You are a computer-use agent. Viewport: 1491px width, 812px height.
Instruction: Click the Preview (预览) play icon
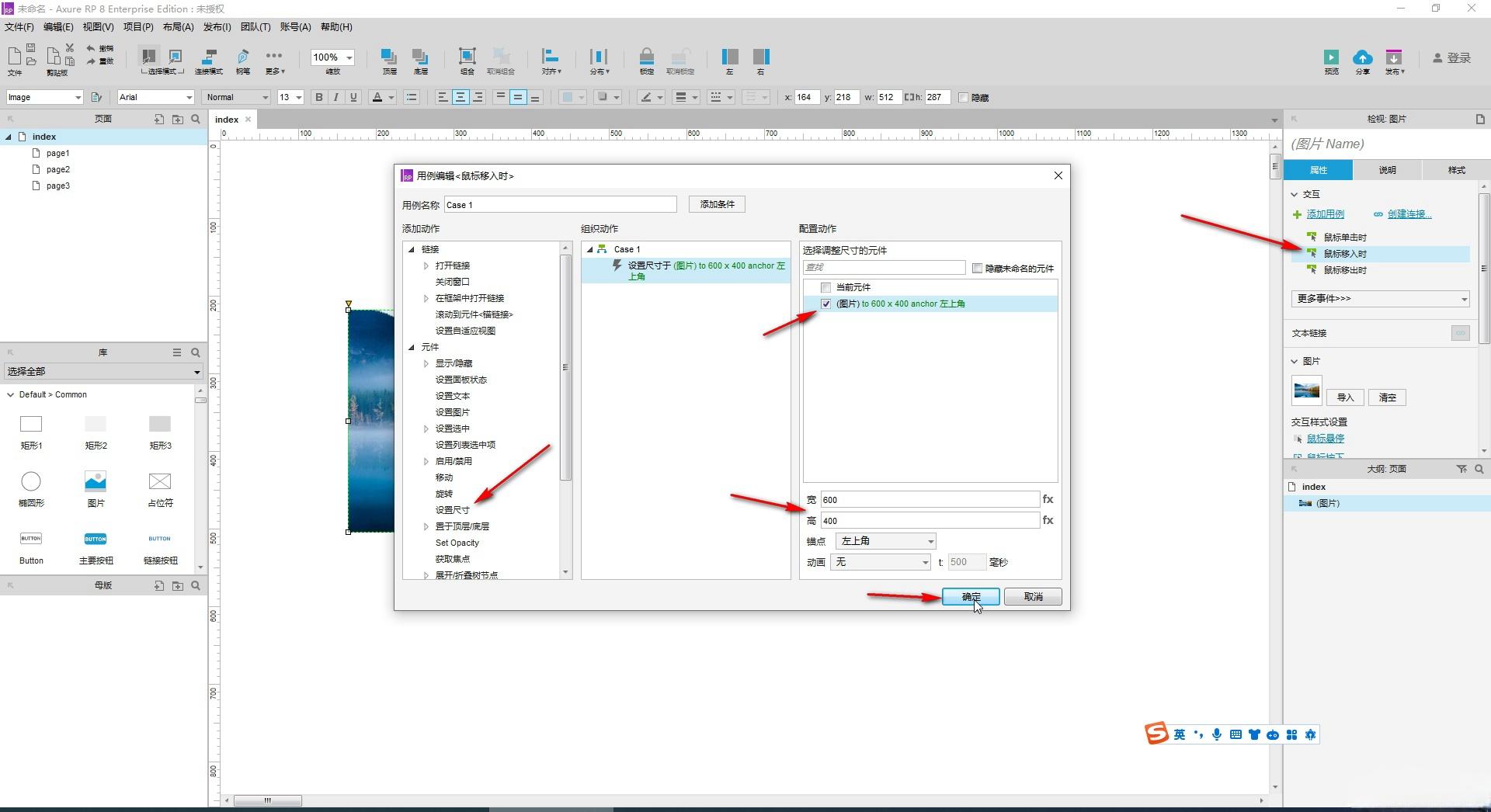(1331, 57)
